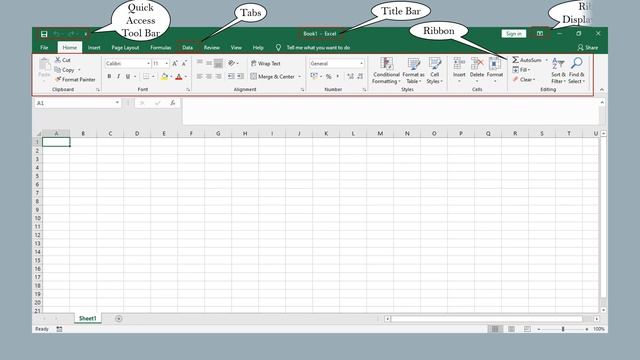Click the AutoSum sigma icon
This screenshot has width=640, height=360.
coord(516,60)
